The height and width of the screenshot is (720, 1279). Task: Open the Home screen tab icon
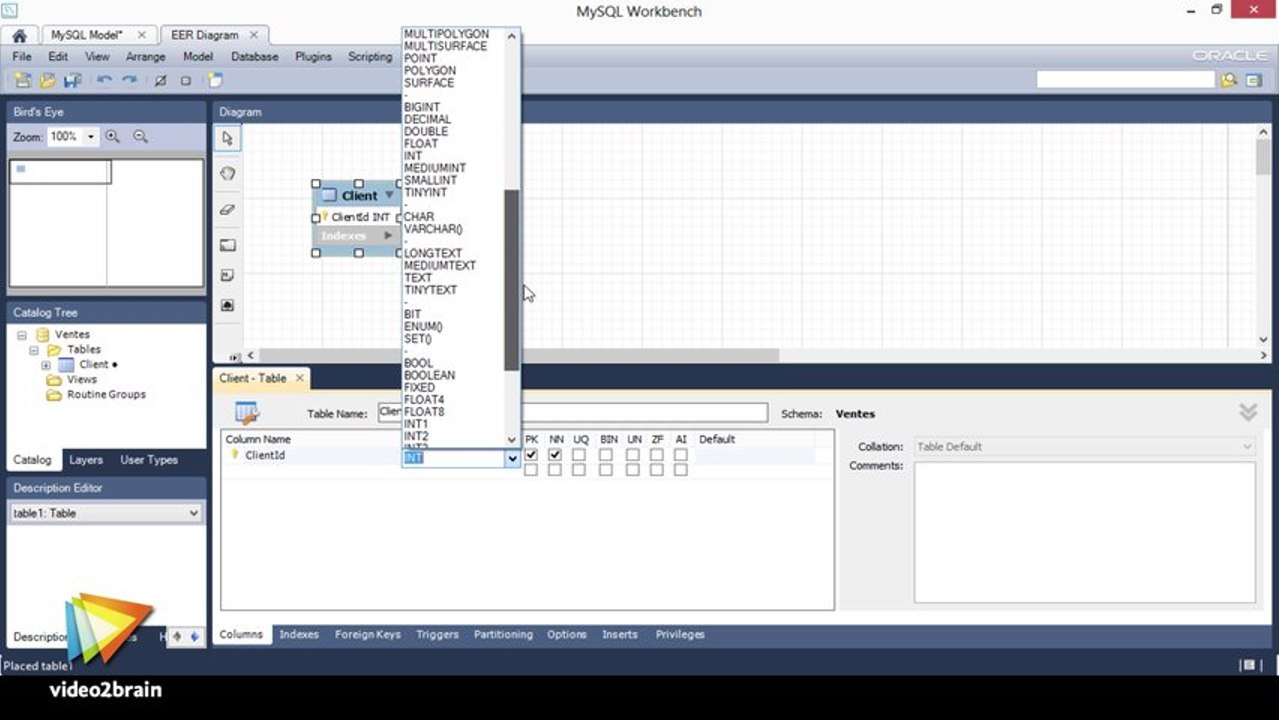[x=18, y=35]
